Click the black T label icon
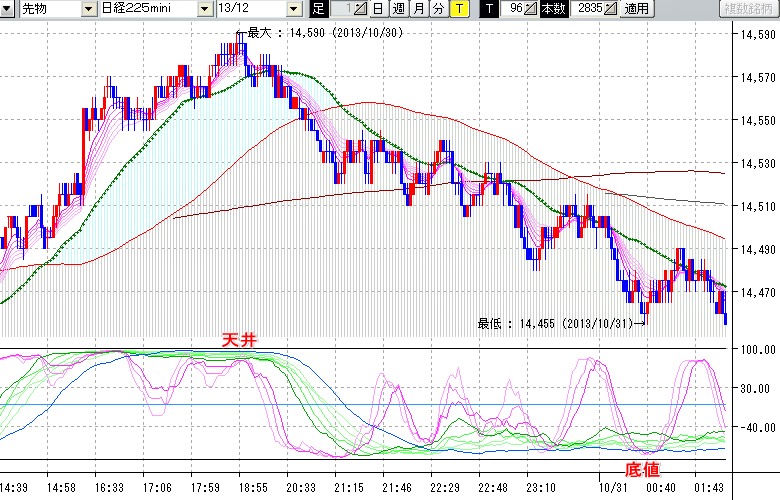This screenshot has height=500, width=780. 489,9
